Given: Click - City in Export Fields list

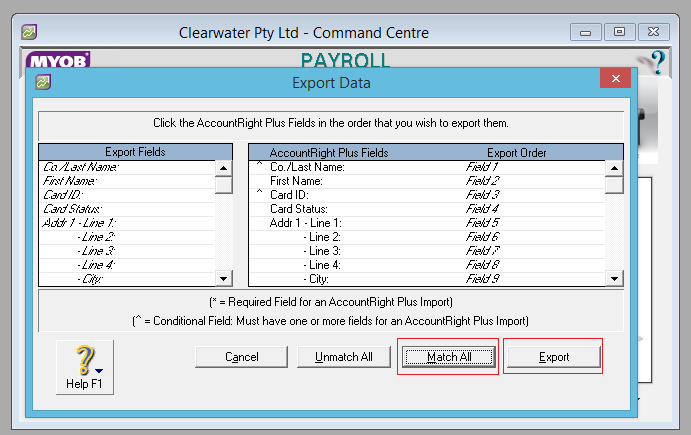Looking at the screenshot, I should (90, 279).
